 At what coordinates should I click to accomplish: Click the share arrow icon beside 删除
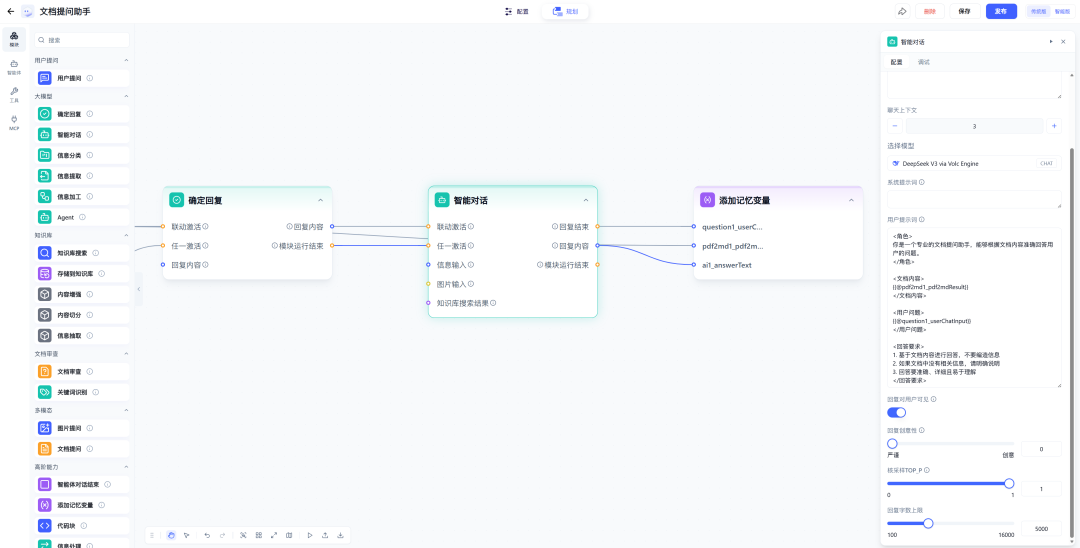click(x=902, y=11)
